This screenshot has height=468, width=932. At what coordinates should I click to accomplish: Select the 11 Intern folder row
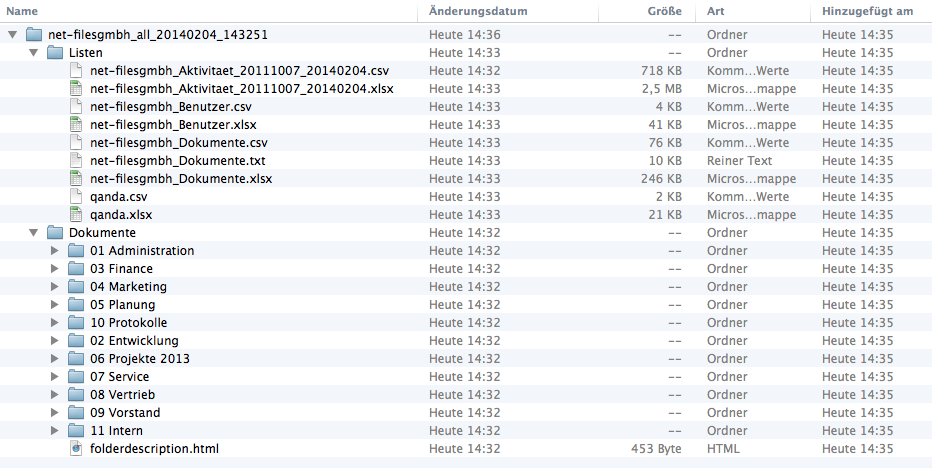pyautogui.click(x=116, y=431)
